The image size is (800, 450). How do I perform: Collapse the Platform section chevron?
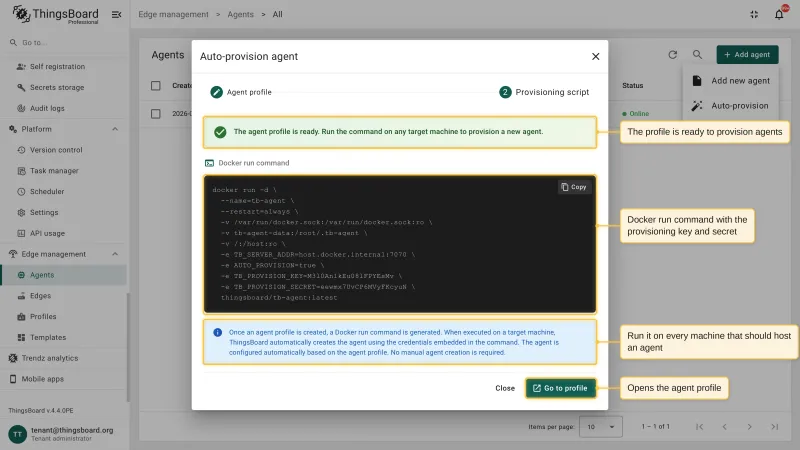pyautogui.click(x=115, y=129)
